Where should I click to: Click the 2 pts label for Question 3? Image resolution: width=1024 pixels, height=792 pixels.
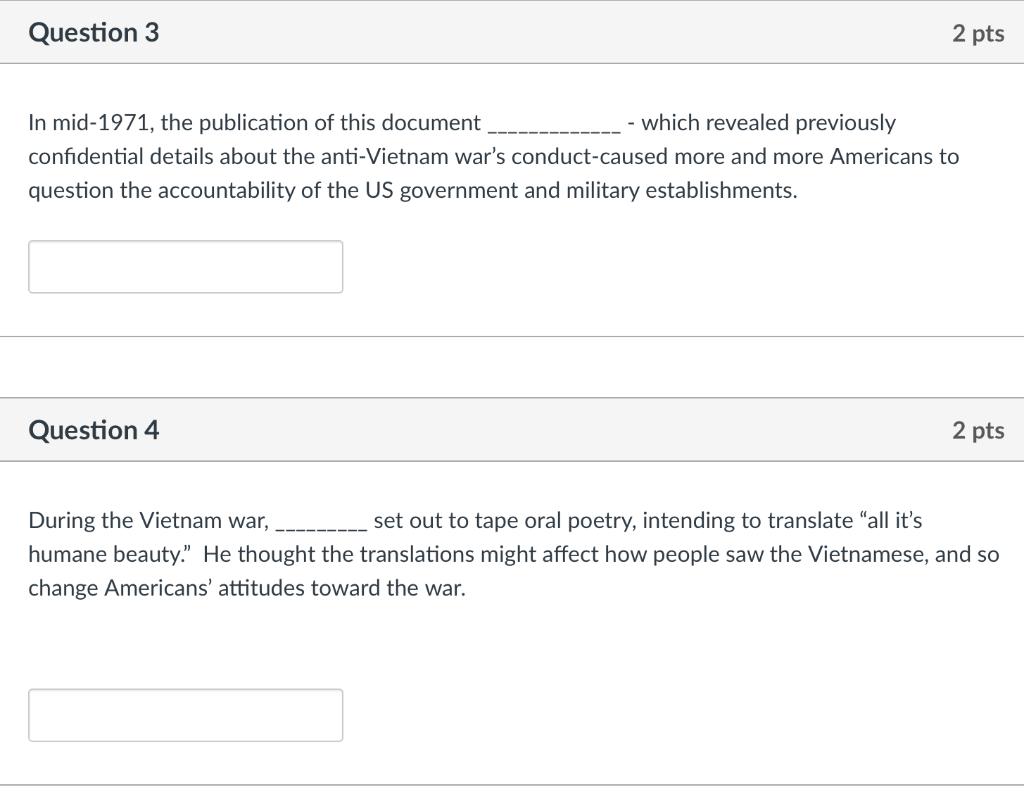click(x=978, y=33)
